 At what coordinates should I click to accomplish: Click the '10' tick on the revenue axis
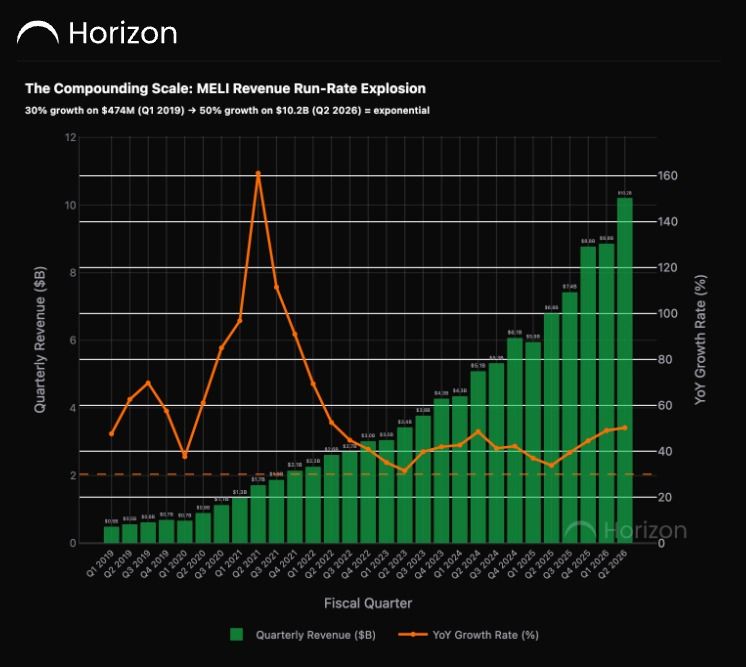pos(70,205)
